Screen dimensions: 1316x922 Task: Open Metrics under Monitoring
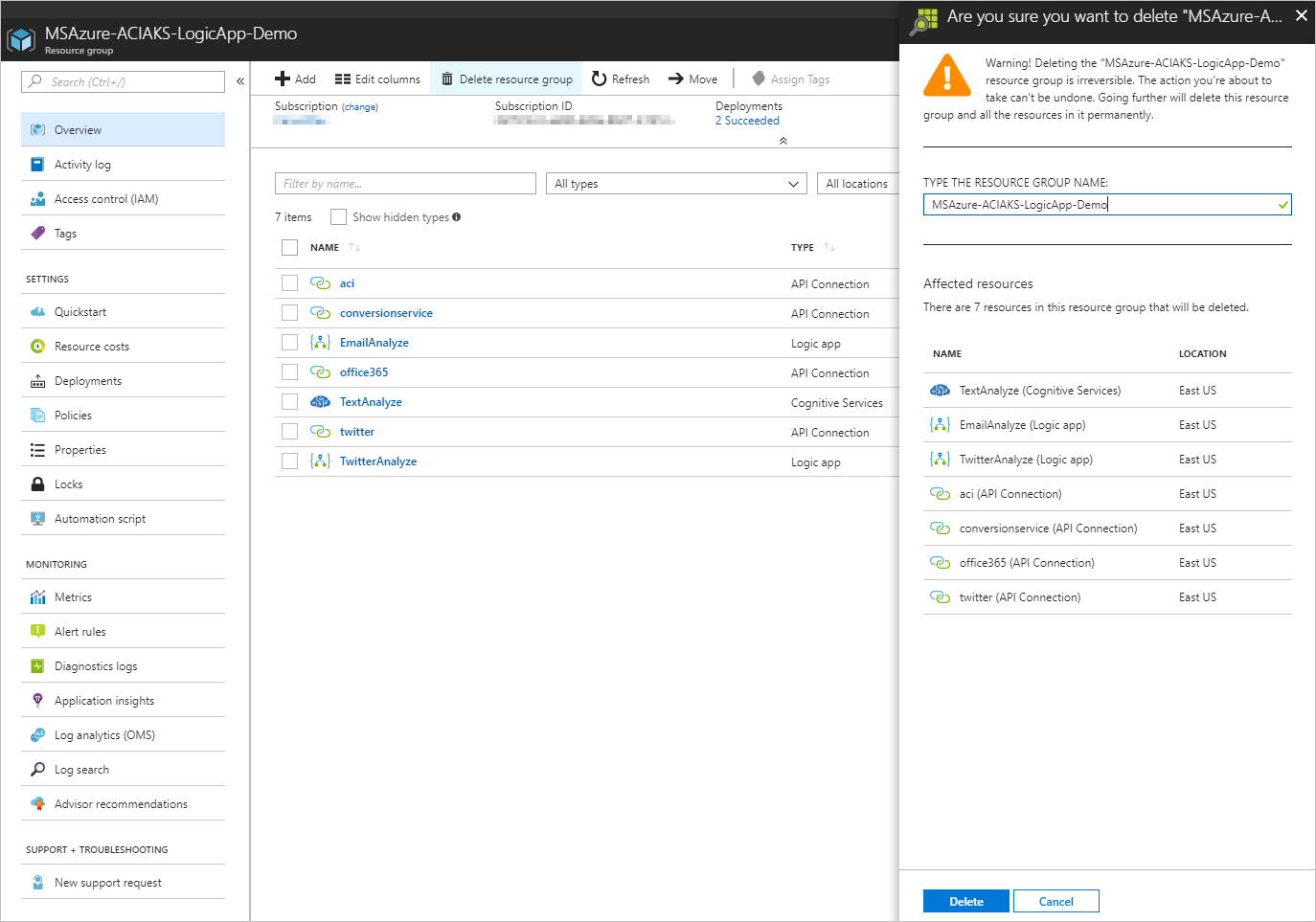[x=123, y=597]
